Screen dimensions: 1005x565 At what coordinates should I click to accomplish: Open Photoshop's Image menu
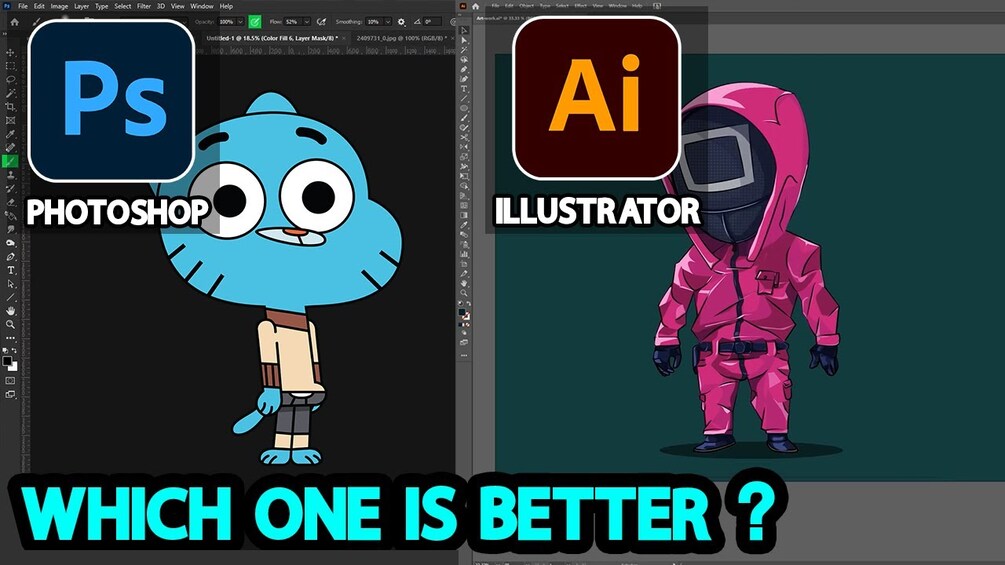(x=59, y=6)
